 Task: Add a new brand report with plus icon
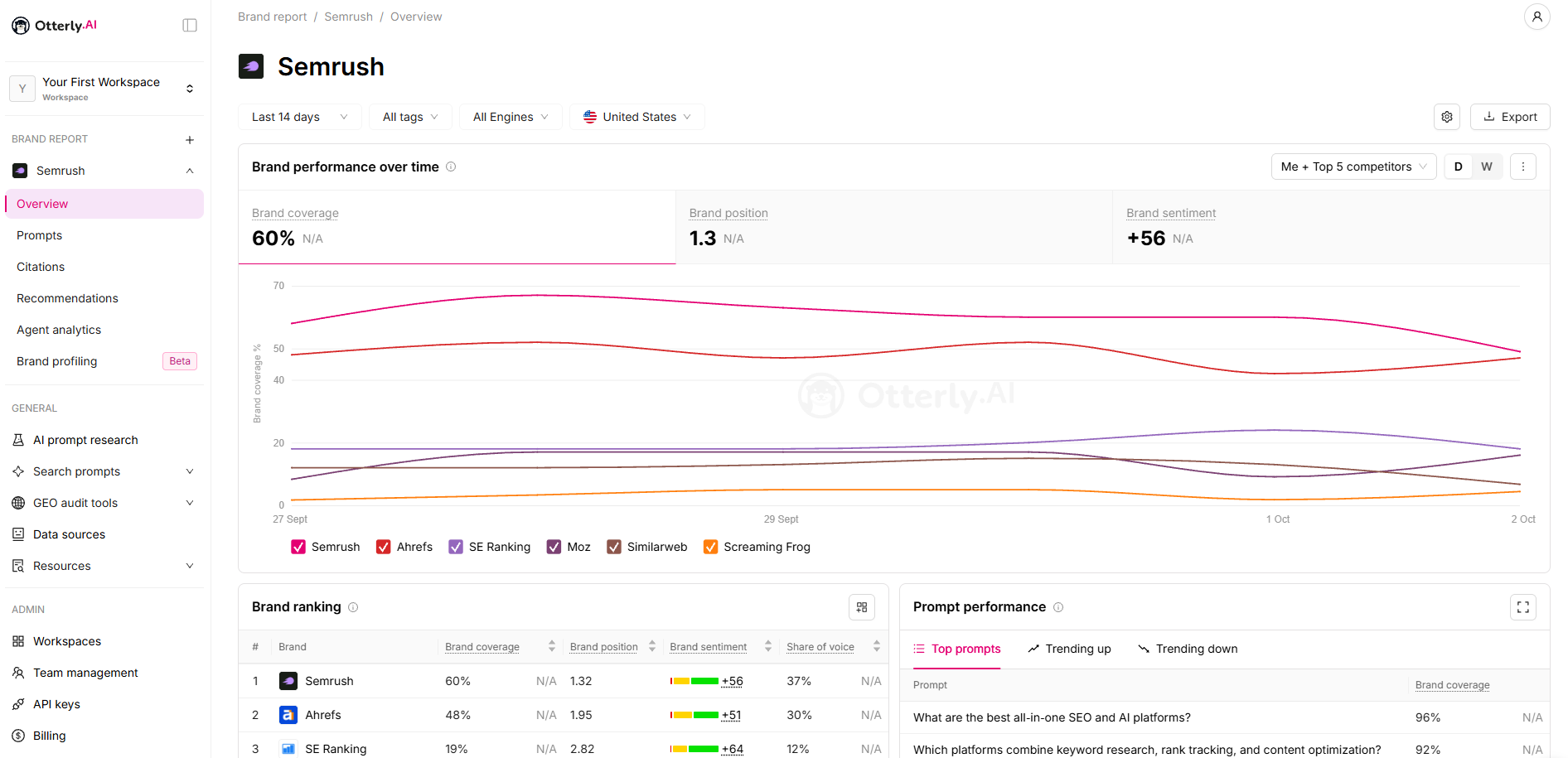tap(190, 140)
